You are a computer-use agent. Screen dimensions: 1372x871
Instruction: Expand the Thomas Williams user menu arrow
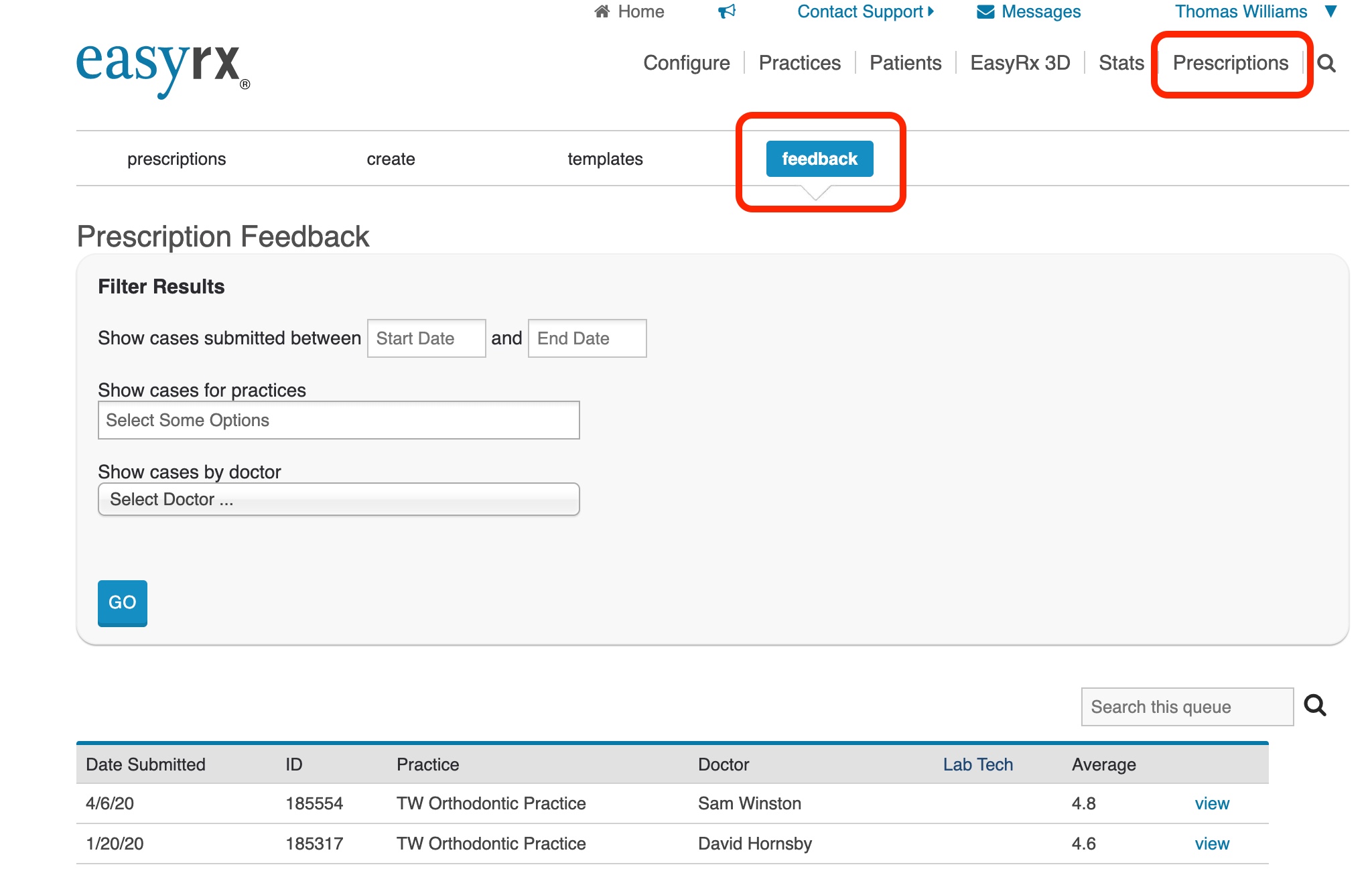click(x=1331, y=11)
